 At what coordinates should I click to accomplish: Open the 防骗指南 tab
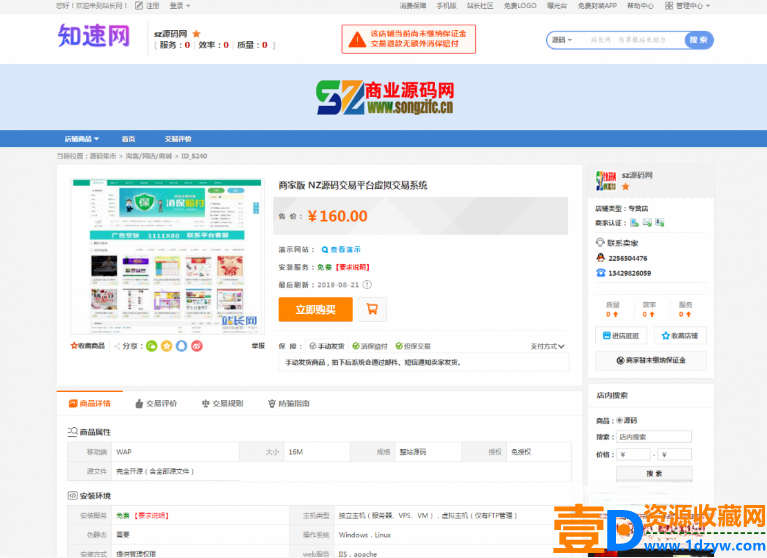pos(288,403)
